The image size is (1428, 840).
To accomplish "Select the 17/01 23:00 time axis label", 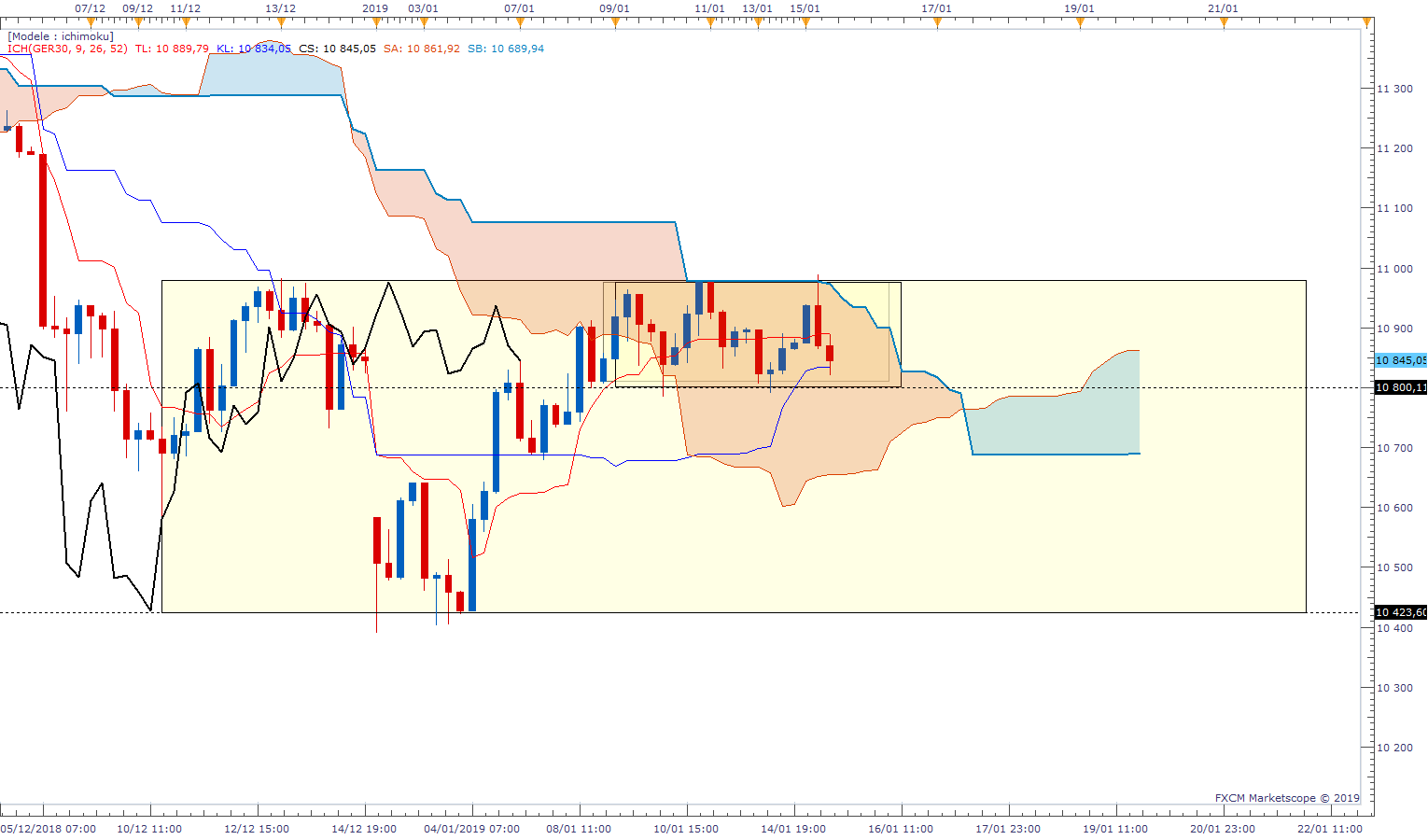I will point(1008,828).
